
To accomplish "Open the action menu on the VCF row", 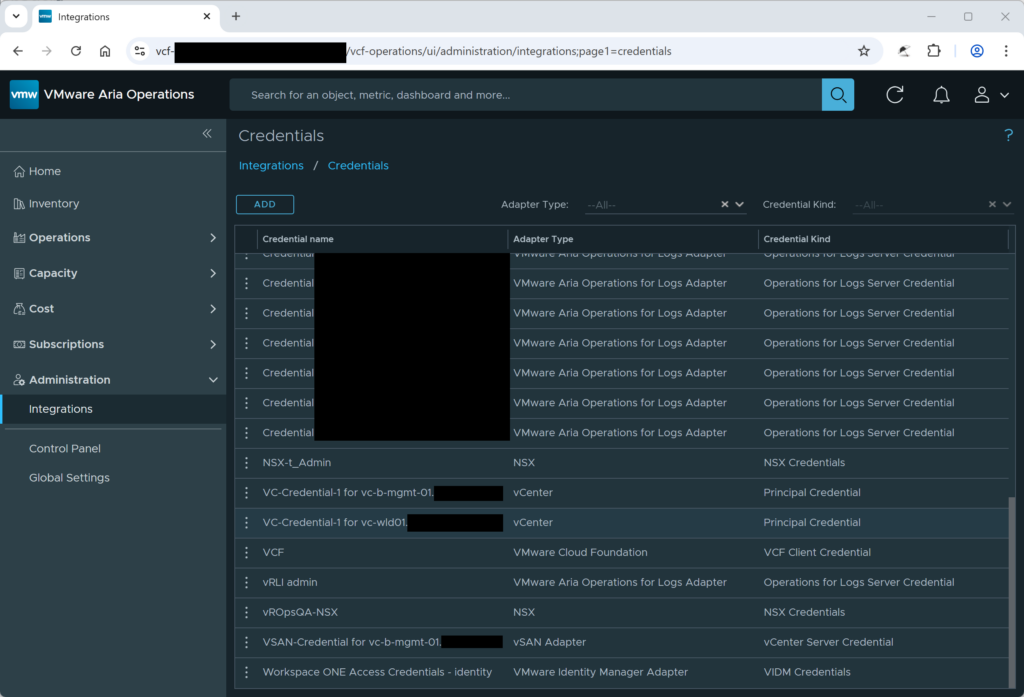I will (246, 552).
